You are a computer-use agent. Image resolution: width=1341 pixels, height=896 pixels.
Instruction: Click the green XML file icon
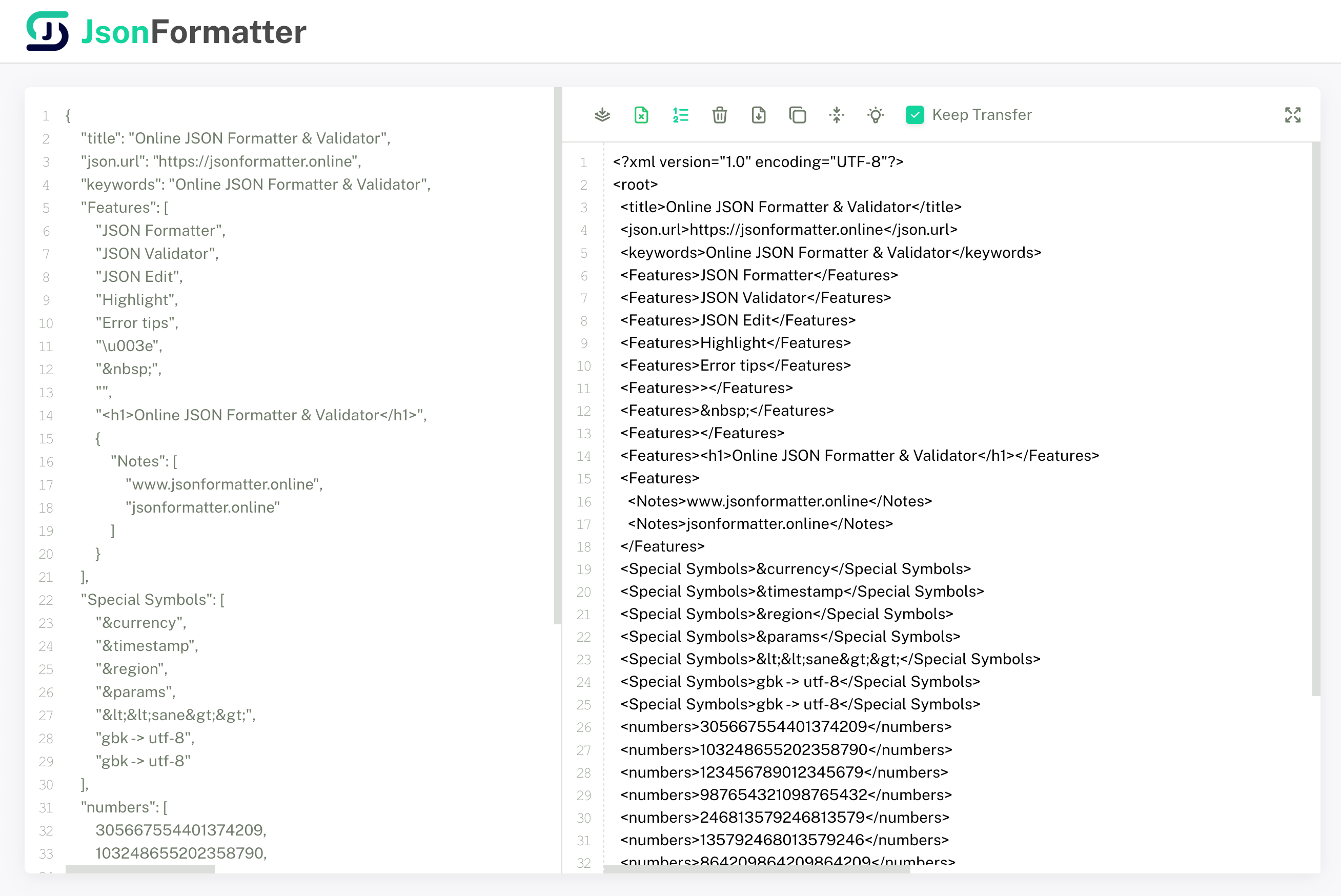tap(641, 115)
